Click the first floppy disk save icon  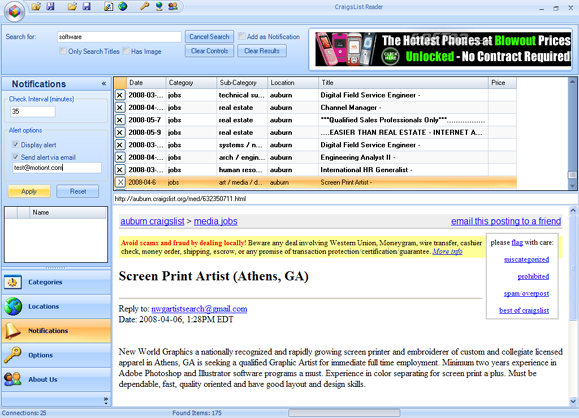tap(51, 6)
